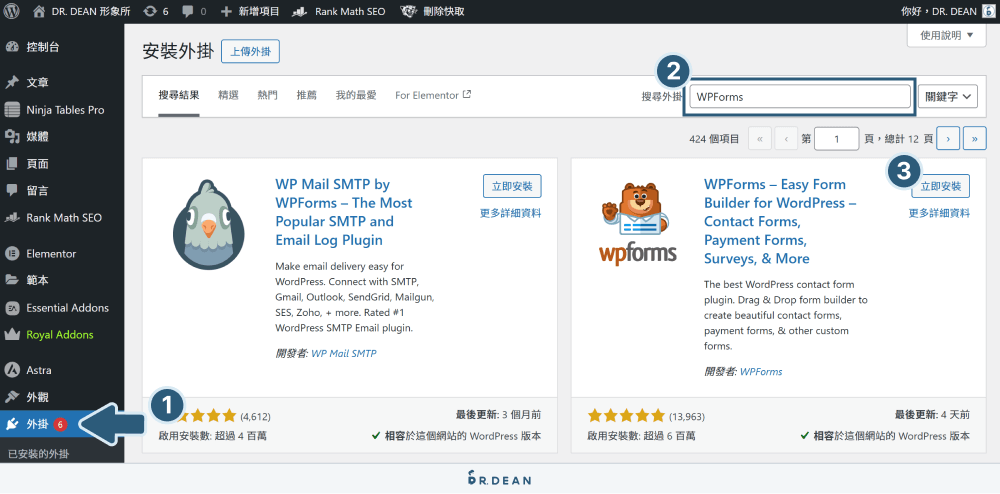Click WP Mail SMTP pigeon plugin icon
The image size is (1000, 494).
209,224
